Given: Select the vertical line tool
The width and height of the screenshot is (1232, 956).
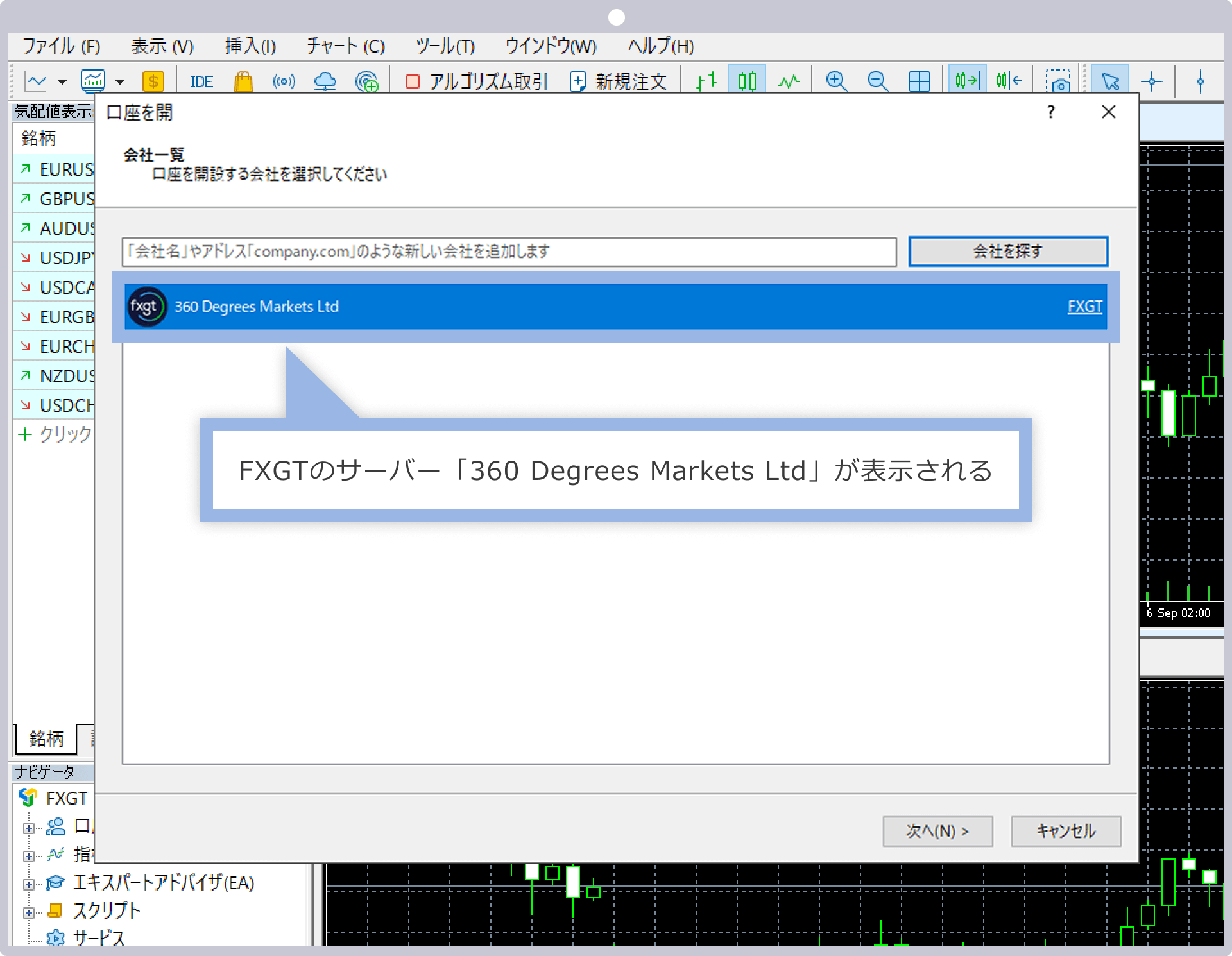Looking at the screenshot, I should click(x=1201, y=81).
